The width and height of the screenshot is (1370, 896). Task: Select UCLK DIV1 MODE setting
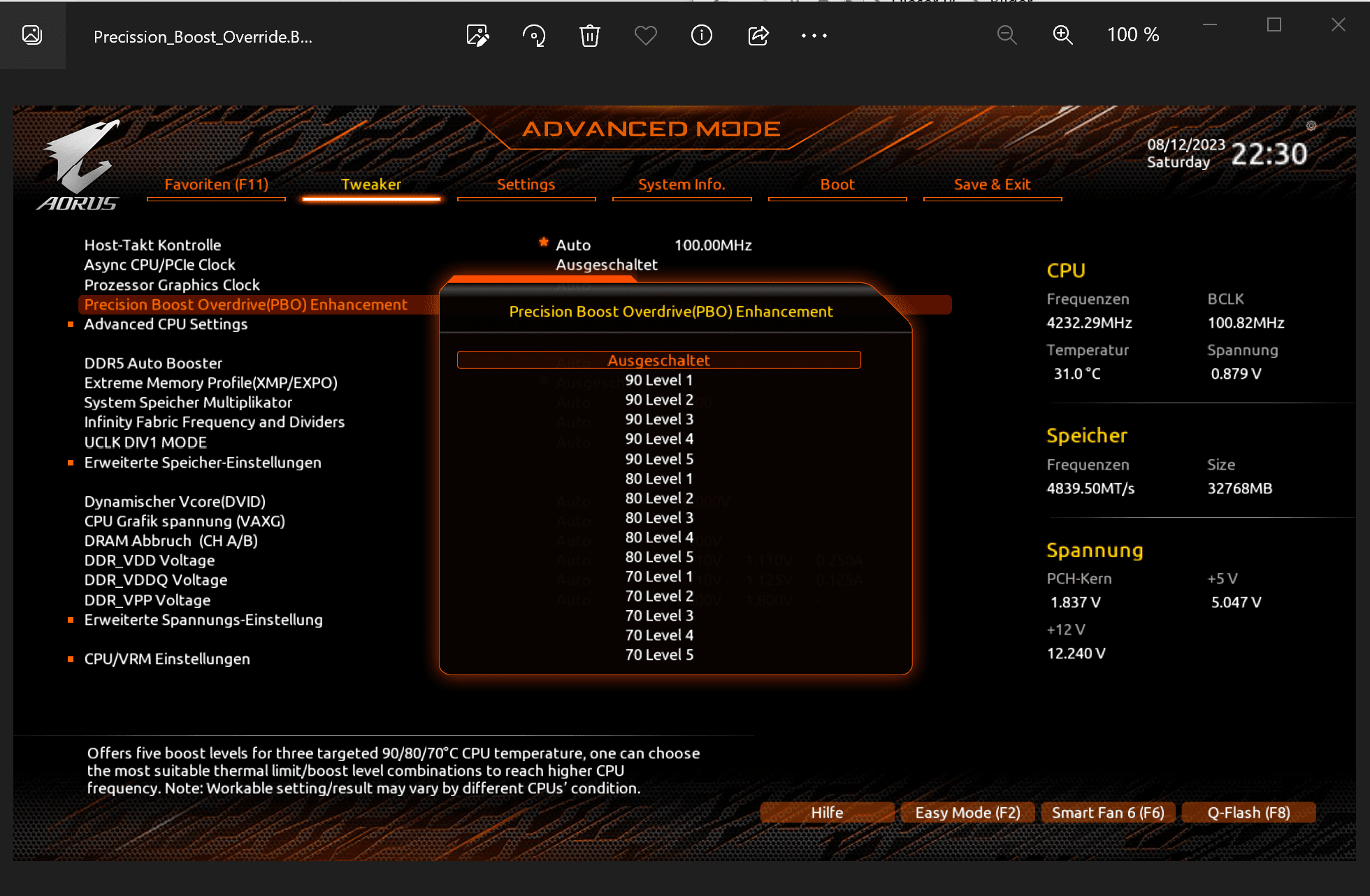coord(145,442)
